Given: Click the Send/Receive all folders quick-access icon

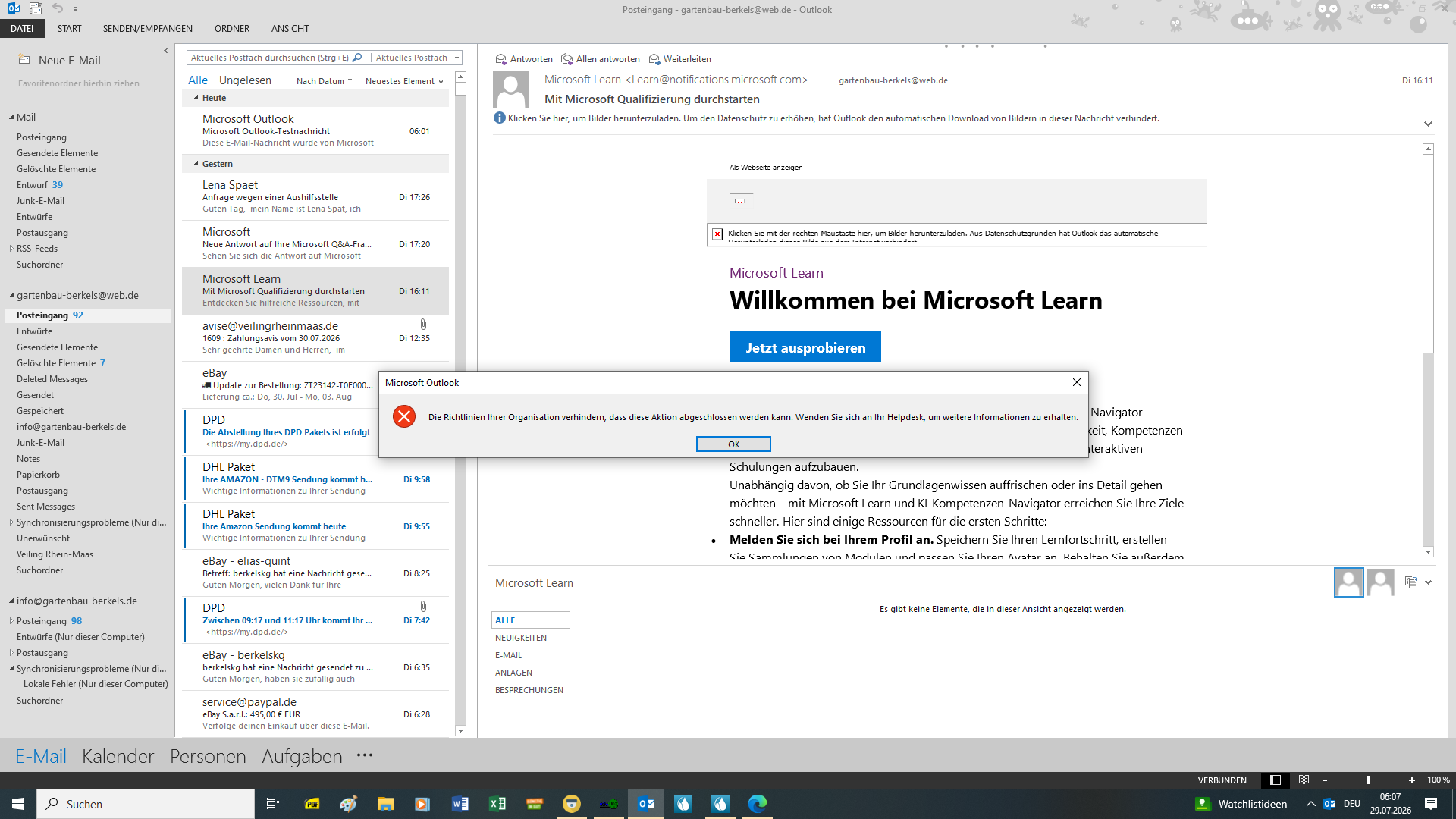Looking at the screenshot, I should click(35, 8).
